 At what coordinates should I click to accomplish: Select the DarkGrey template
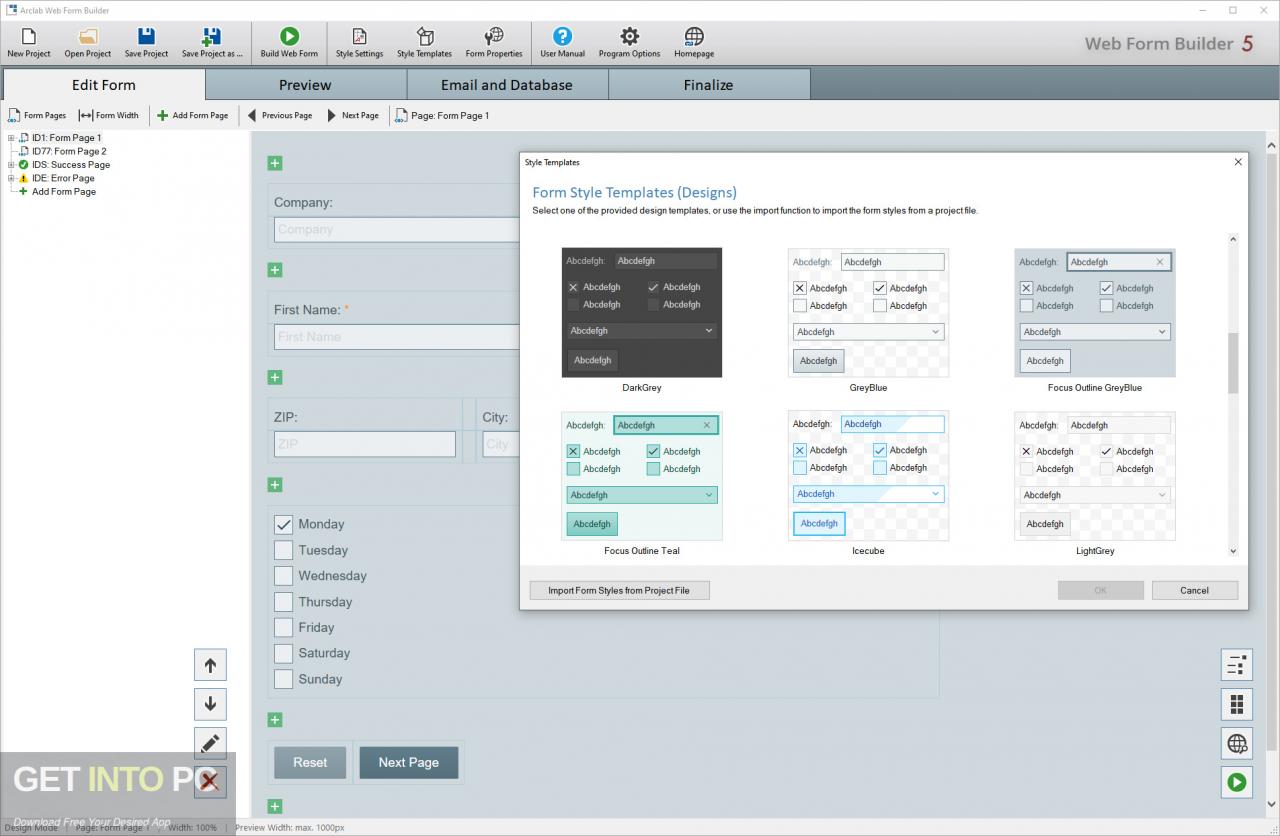(642, 313)
